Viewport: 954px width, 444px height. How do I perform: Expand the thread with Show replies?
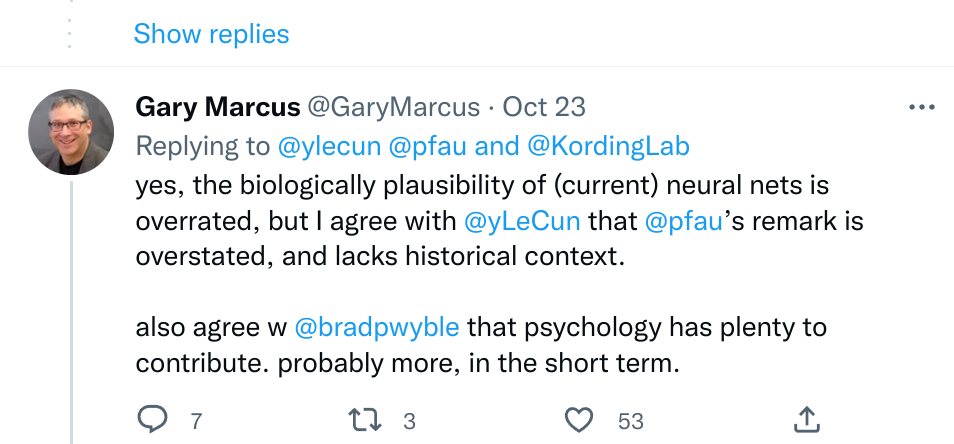click(211, 34)
